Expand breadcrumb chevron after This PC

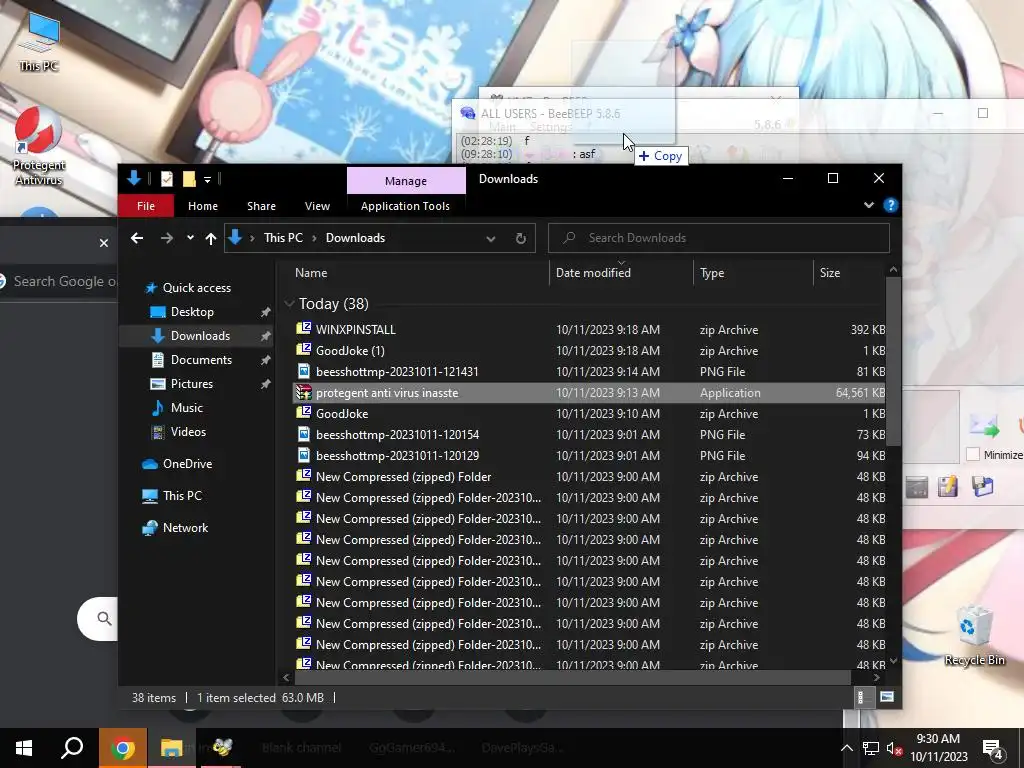314,238
